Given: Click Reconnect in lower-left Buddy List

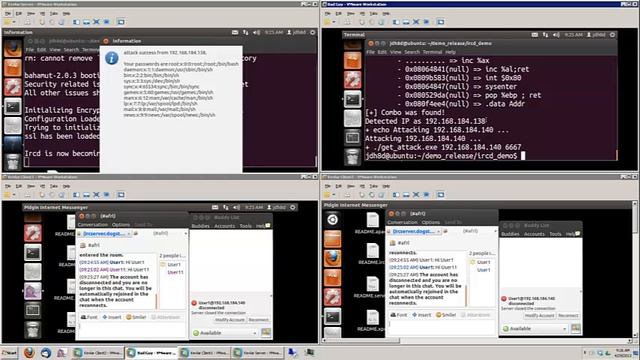Looking at the screenshot, I should [258, 320].
